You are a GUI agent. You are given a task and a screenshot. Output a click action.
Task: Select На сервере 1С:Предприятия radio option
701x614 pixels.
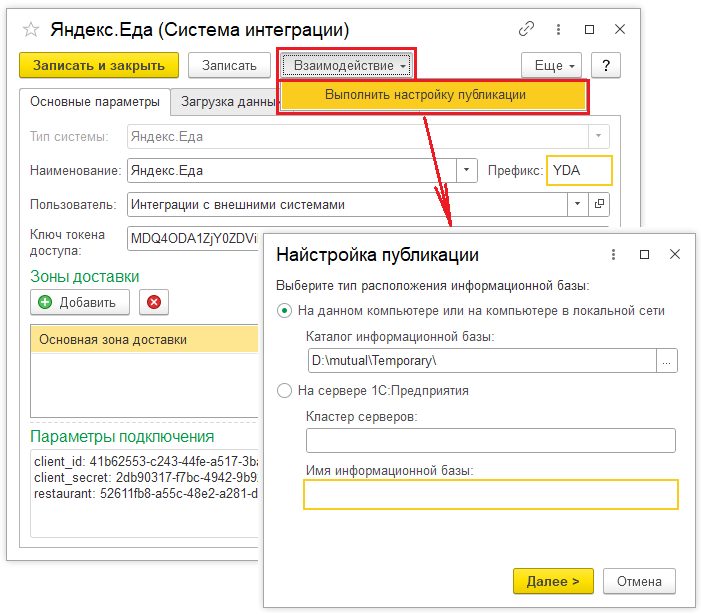[284, 391]
